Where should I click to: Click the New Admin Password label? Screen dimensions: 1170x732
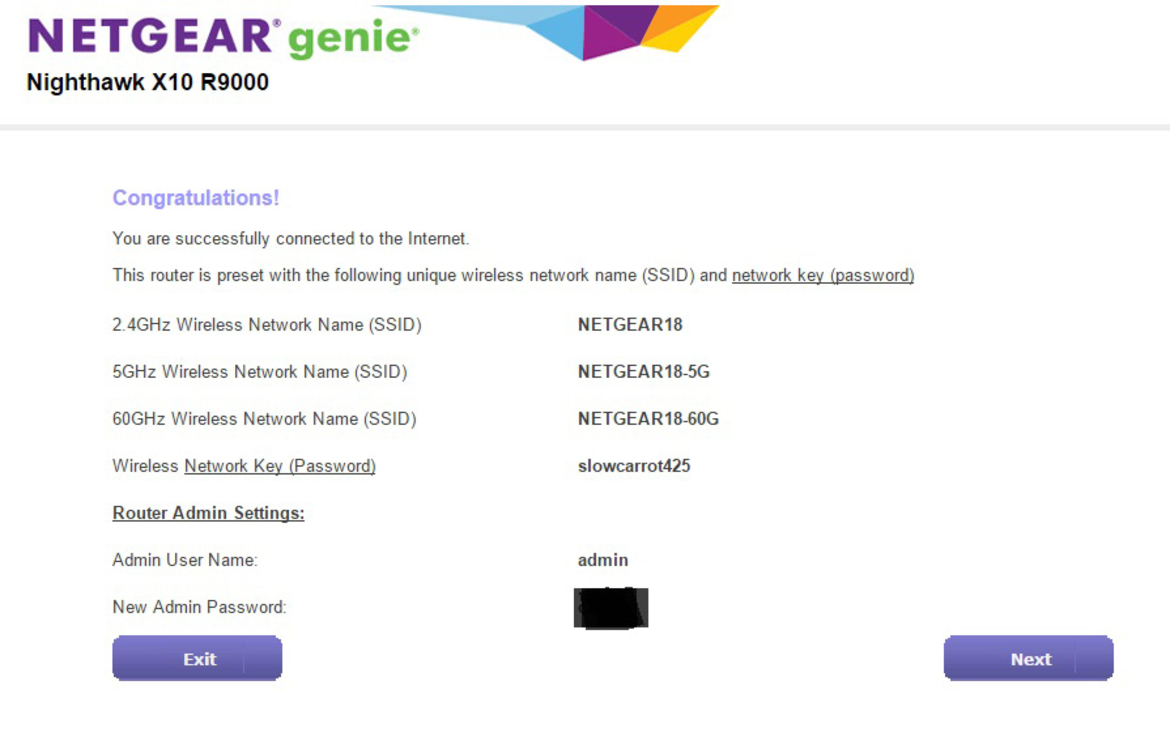coord(199,607)
